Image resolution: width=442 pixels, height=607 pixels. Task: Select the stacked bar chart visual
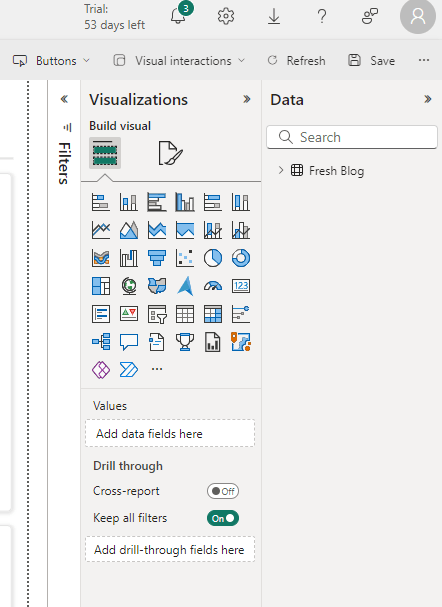[x=101, y=202]
